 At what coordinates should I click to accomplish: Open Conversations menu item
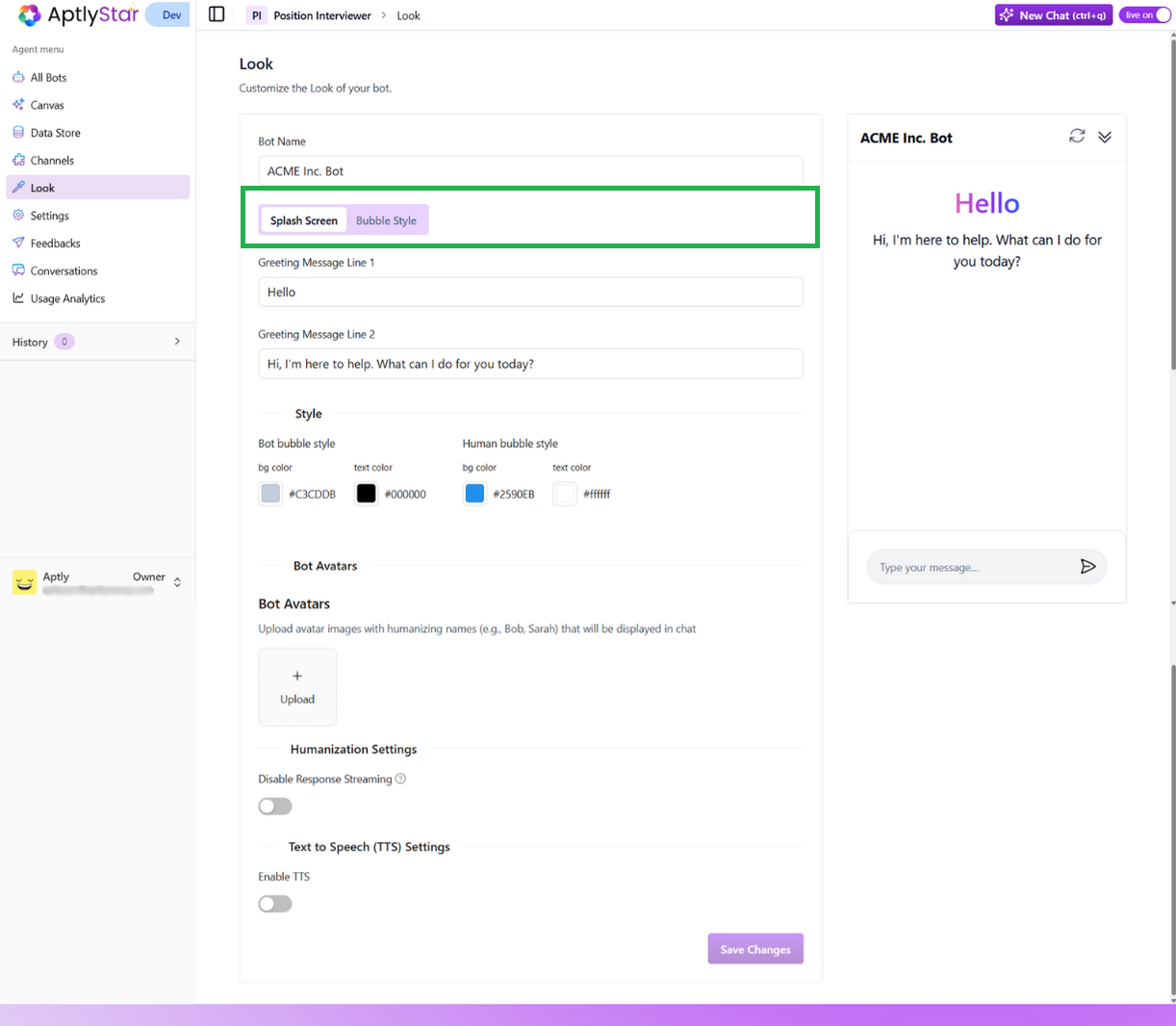click(x=97, y=270)
